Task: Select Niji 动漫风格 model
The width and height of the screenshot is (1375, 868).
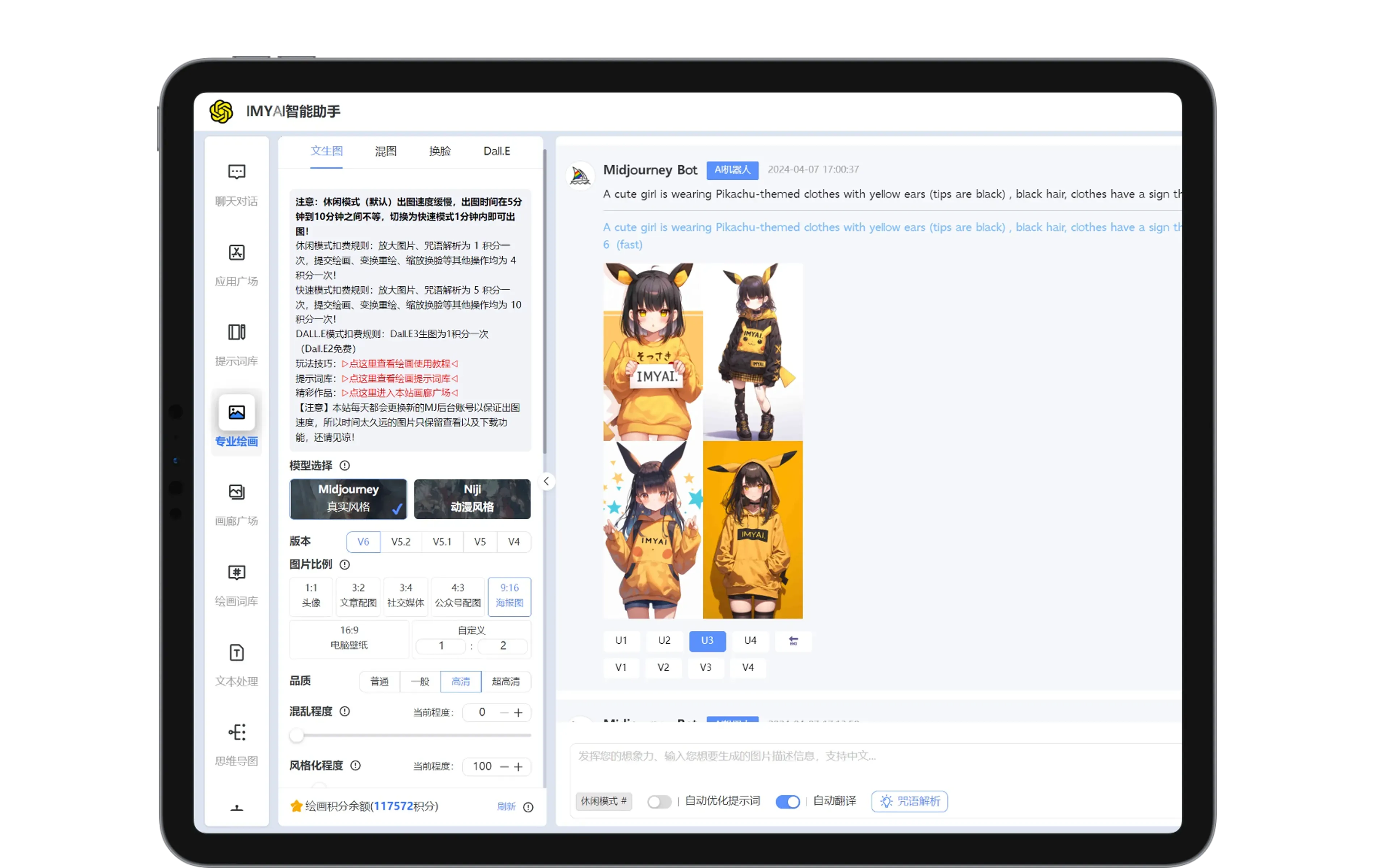Action: pos(472,499)
